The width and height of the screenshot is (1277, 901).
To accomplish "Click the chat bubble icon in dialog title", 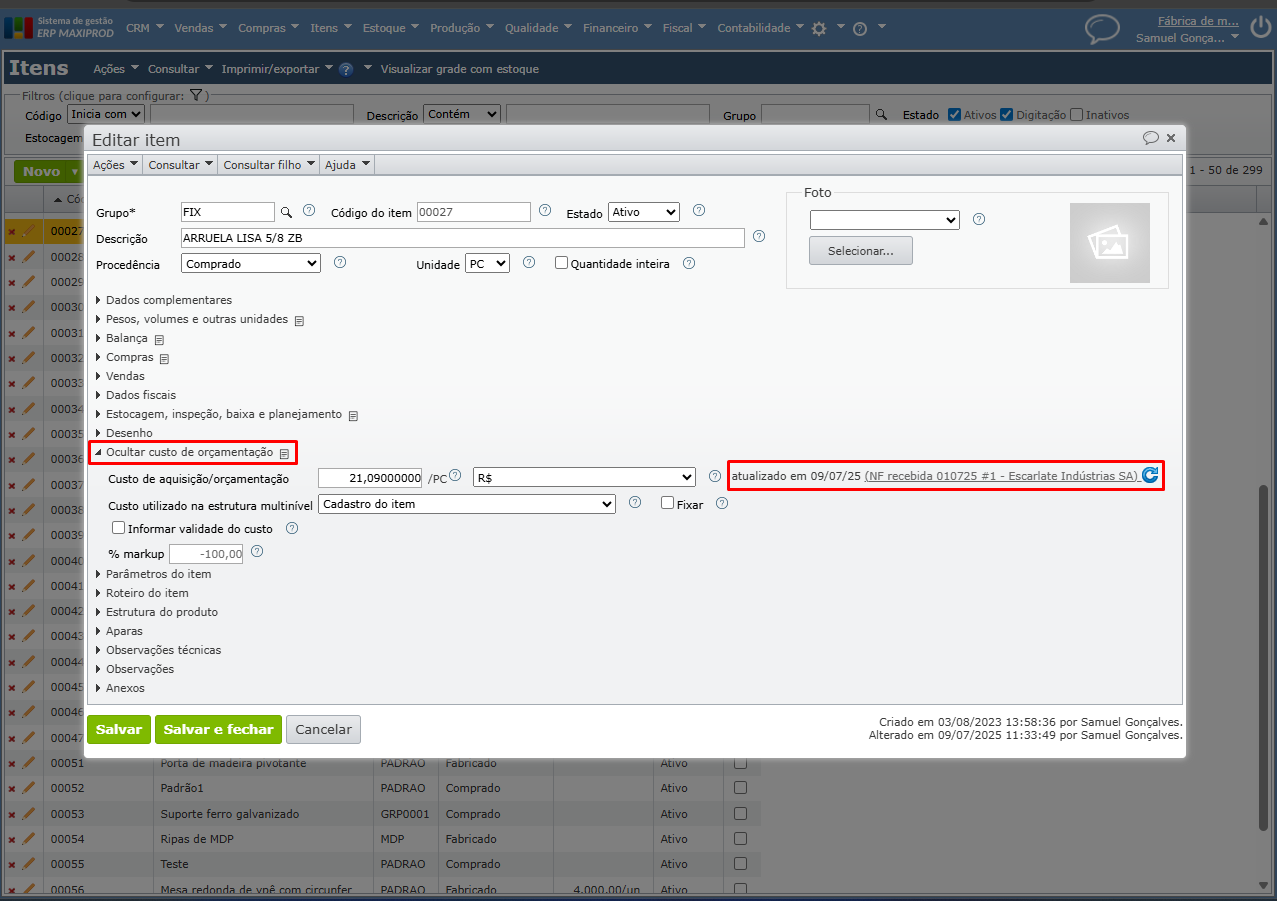I will [x=1151, y=137].
